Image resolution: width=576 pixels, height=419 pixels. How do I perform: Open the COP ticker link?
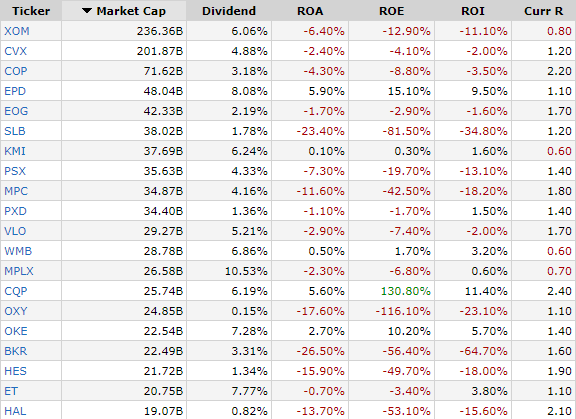pyautogui.click(x=15, y=71)
